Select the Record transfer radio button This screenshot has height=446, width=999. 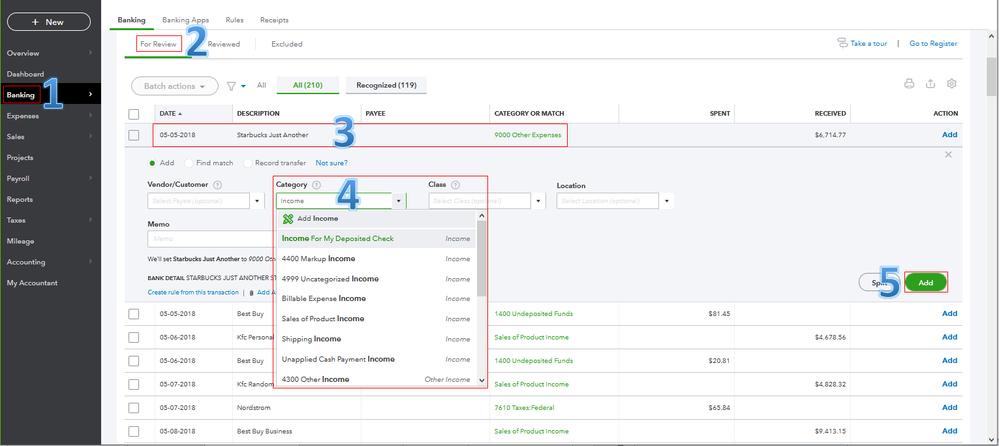click(248, 163)
